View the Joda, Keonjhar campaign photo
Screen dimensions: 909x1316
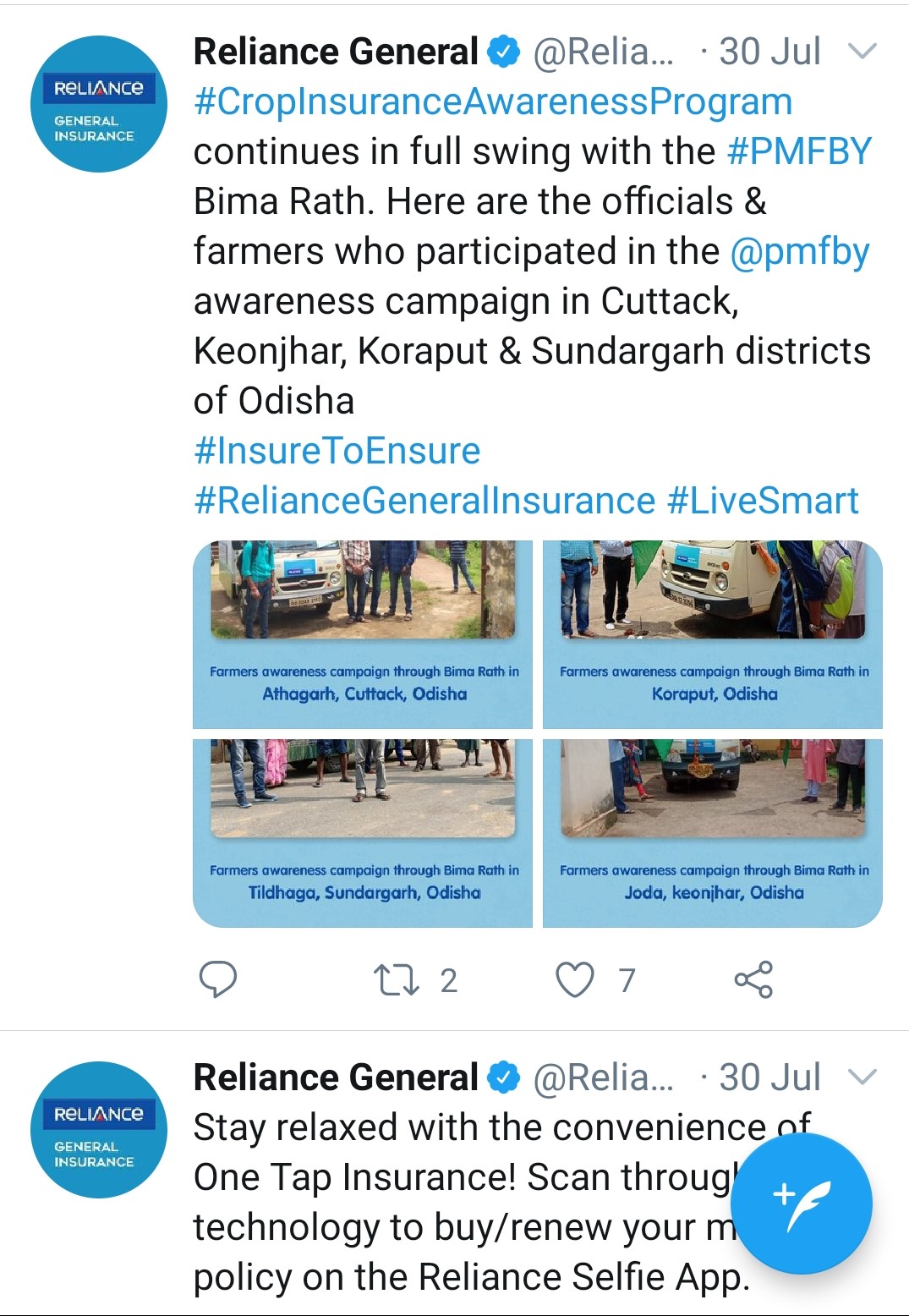712,833
